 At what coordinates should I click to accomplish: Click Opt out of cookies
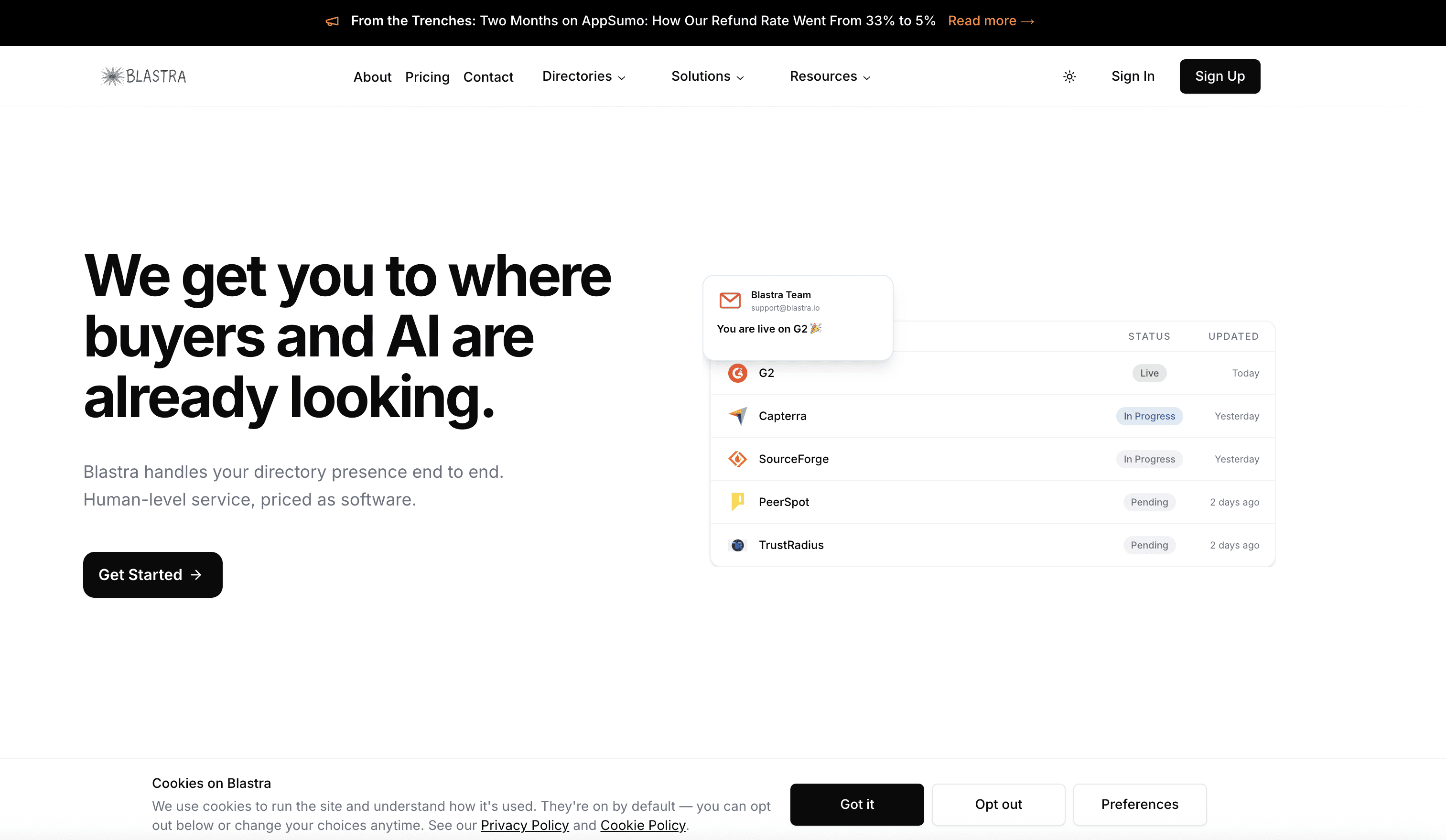tap(998, 805)
